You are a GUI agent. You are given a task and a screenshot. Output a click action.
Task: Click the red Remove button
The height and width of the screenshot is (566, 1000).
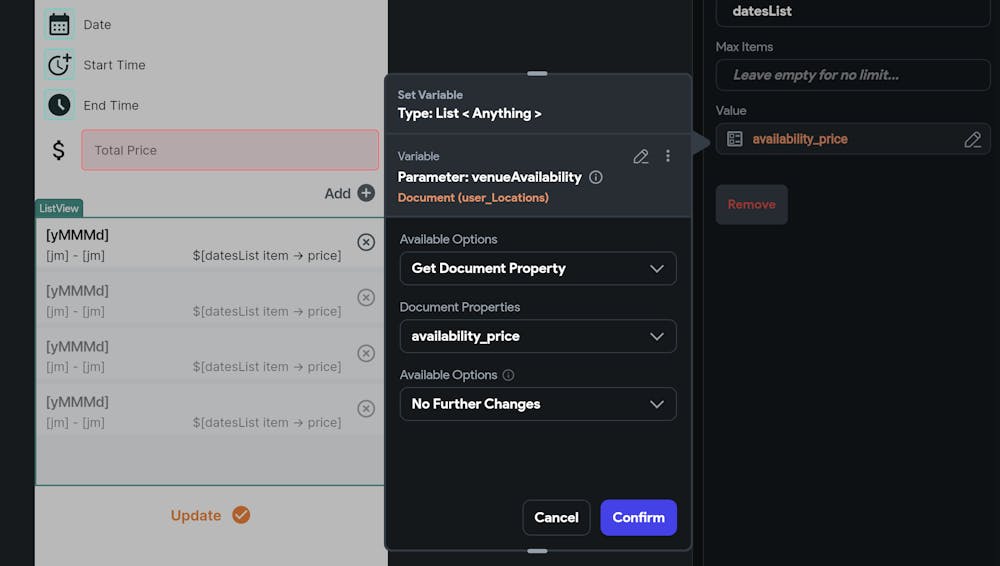coord(751,204)
